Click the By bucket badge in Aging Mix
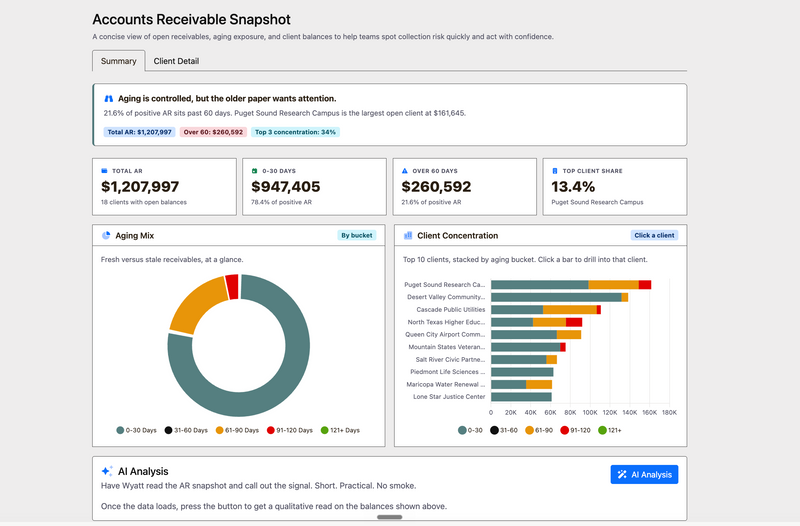This screenshot has height=526, width=800. pyautogui.click(x=357, y=235)
